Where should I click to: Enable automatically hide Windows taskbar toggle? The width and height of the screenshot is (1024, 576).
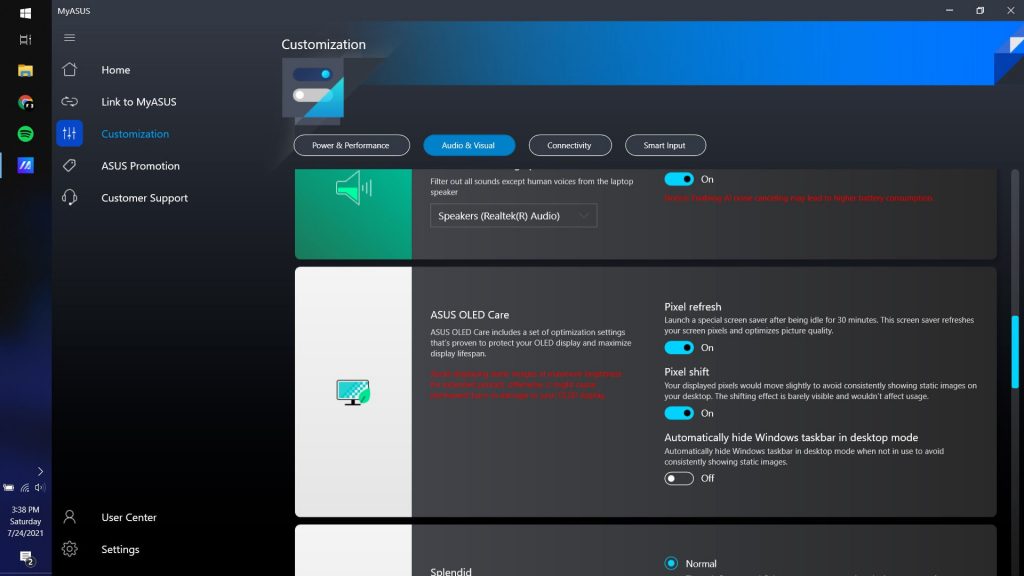coord(679,478)
